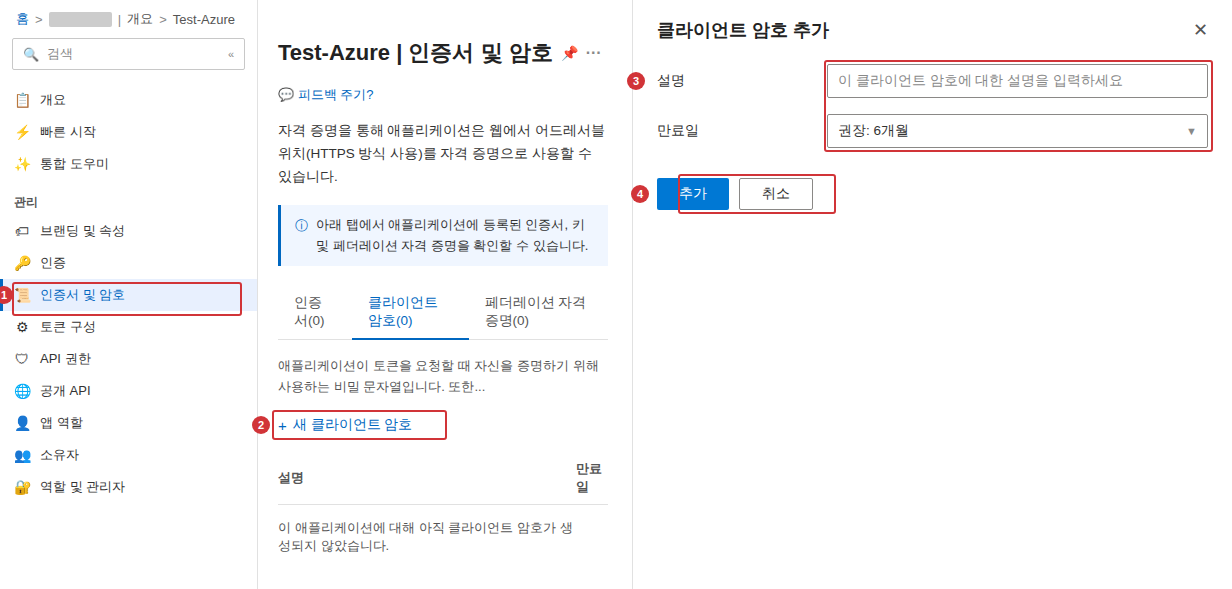Click the 역할 및 관리자 lock icon
1232x589 pixels.
click(x=22, y=487)
